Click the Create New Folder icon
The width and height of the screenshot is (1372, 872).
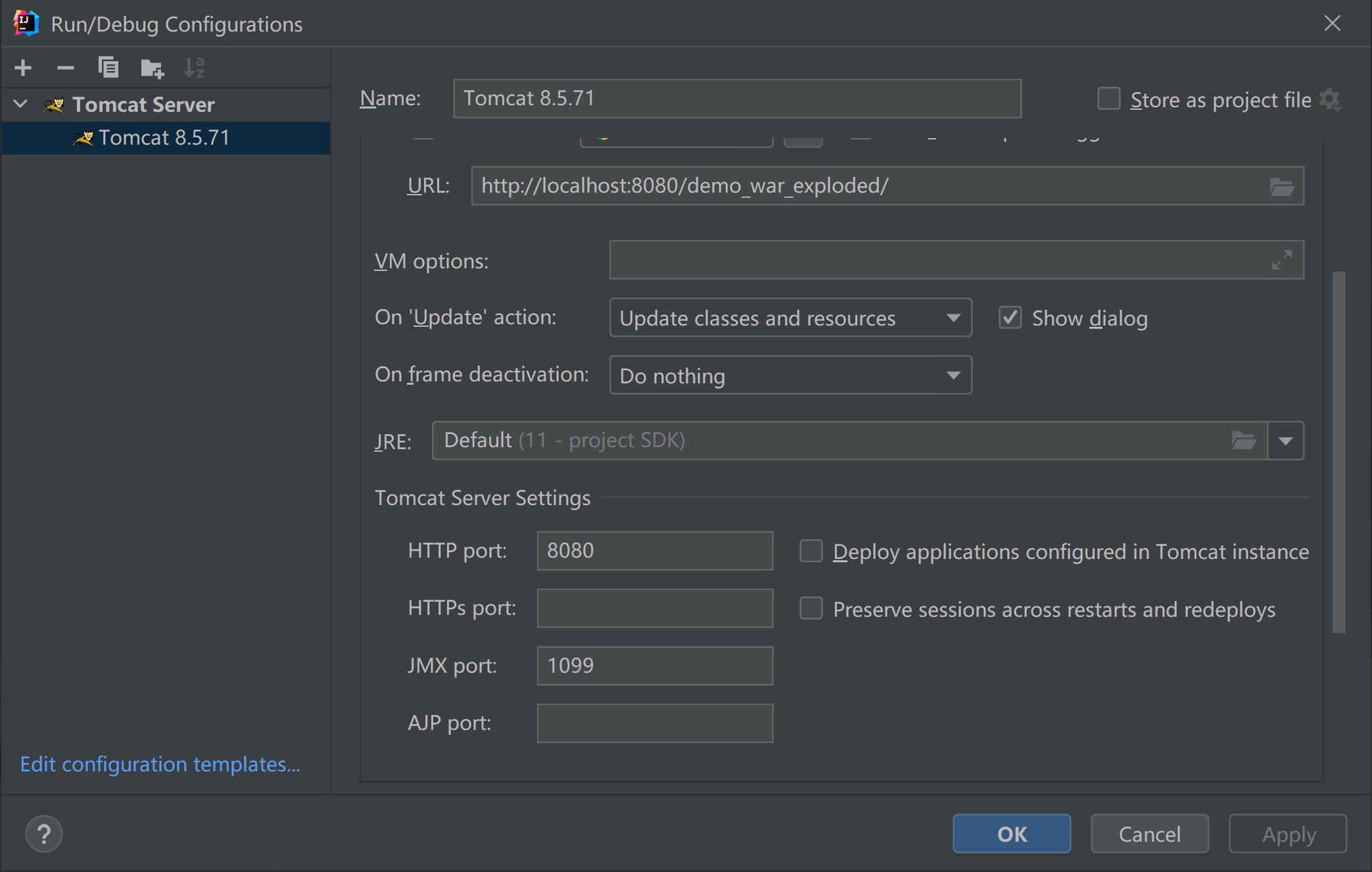tap(152, 68)
